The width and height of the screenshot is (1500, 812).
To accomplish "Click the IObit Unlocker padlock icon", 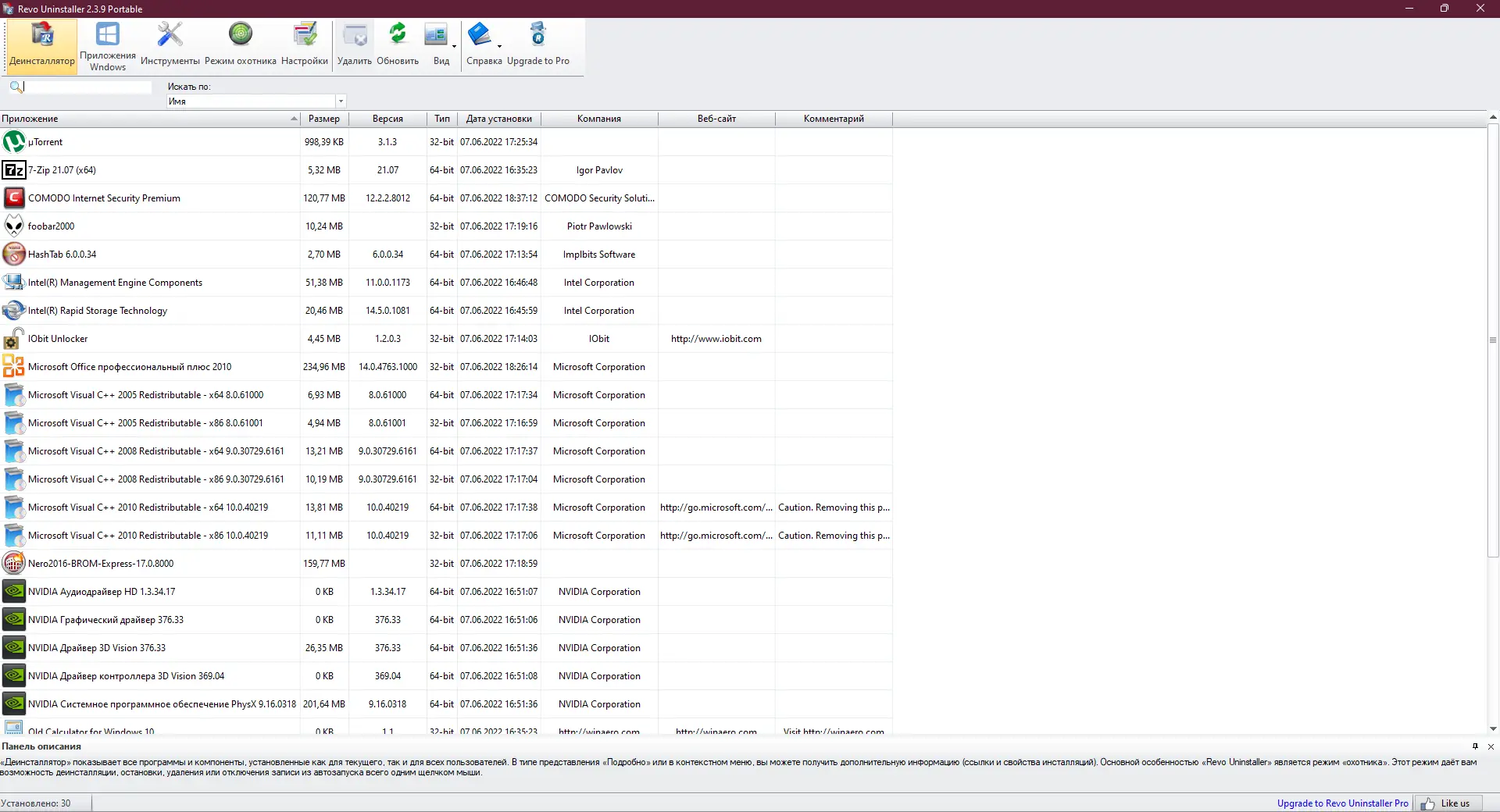I will pyautogui.click(x=14, y=339).
